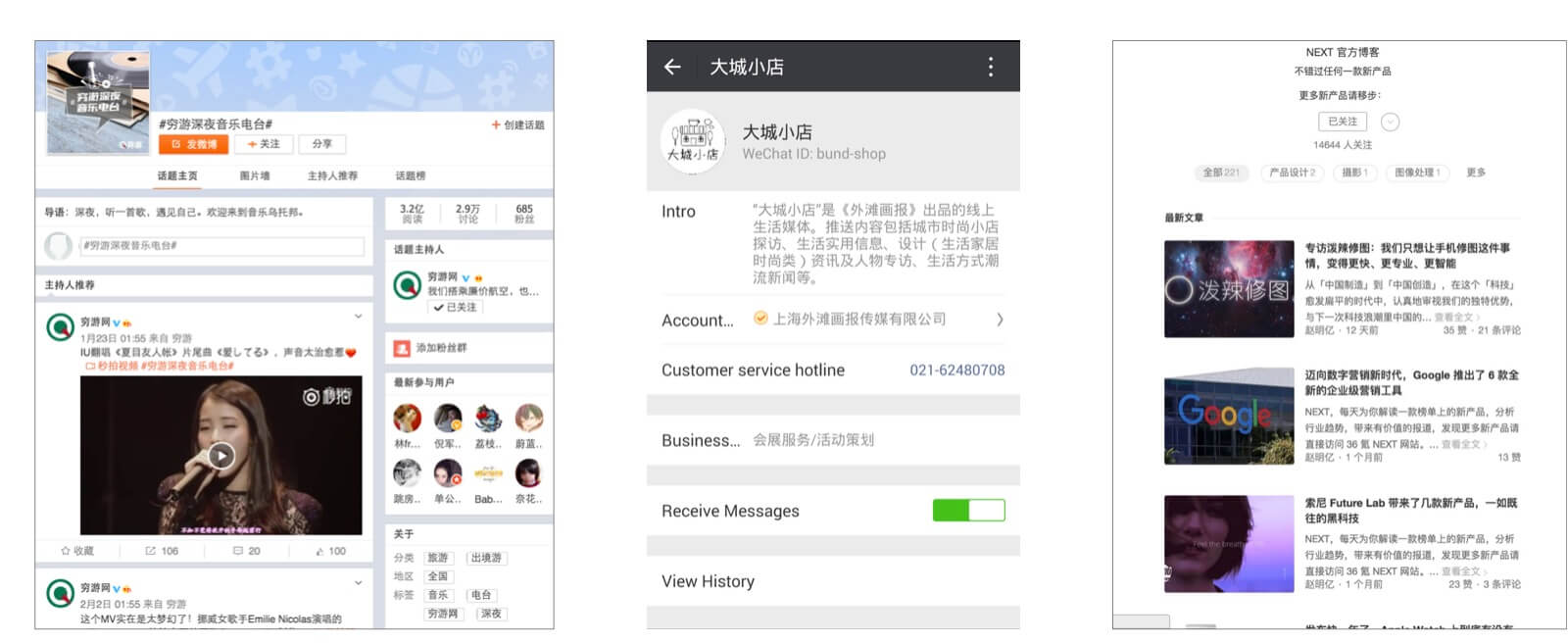Click the 穷游网 avatar on the February 2 post
This screenshot has height=643, width=1568.
(x=61, y=592)
